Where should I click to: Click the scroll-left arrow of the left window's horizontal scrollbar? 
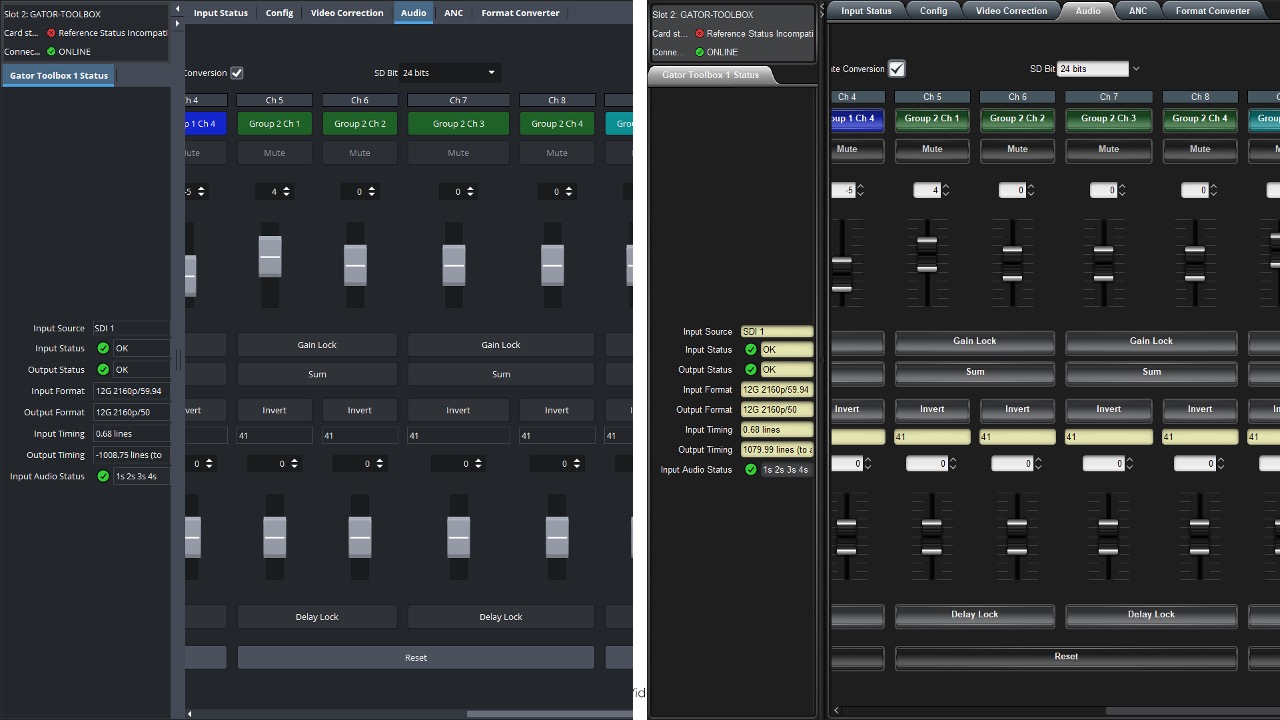(x=192, y=713)
